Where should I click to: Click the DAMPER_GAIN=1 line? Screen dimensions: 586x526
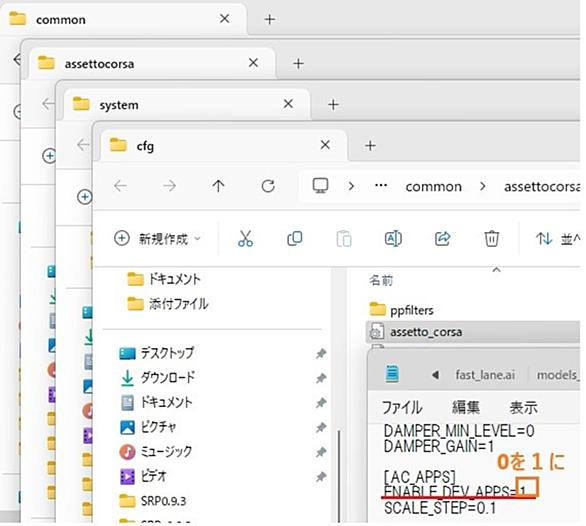(x=439, y=446)
